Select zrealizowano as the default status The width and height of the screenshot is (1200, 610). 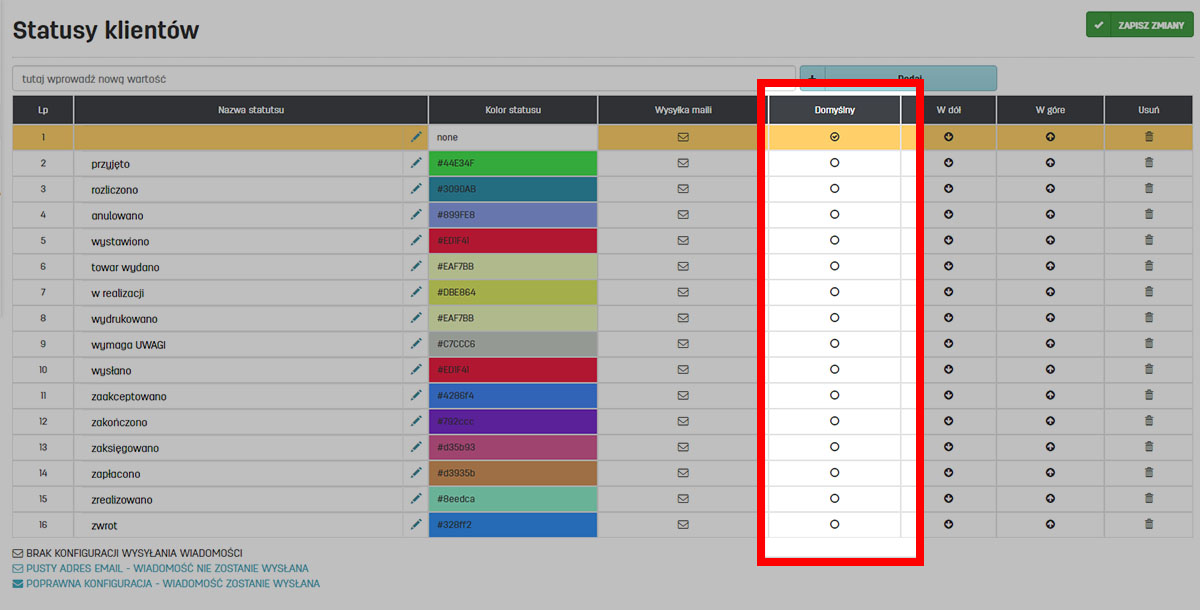click(x=834, y=498)
